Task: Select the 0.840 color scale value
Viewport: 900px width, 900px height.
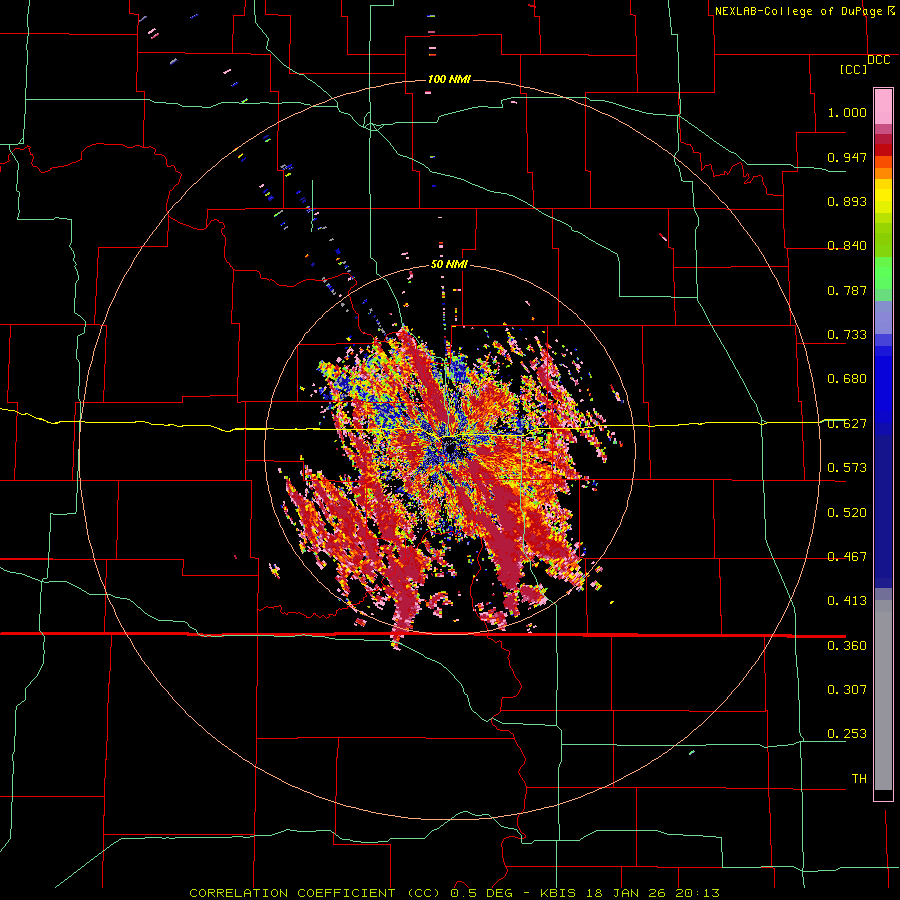Action: click(x=847, y=246)
